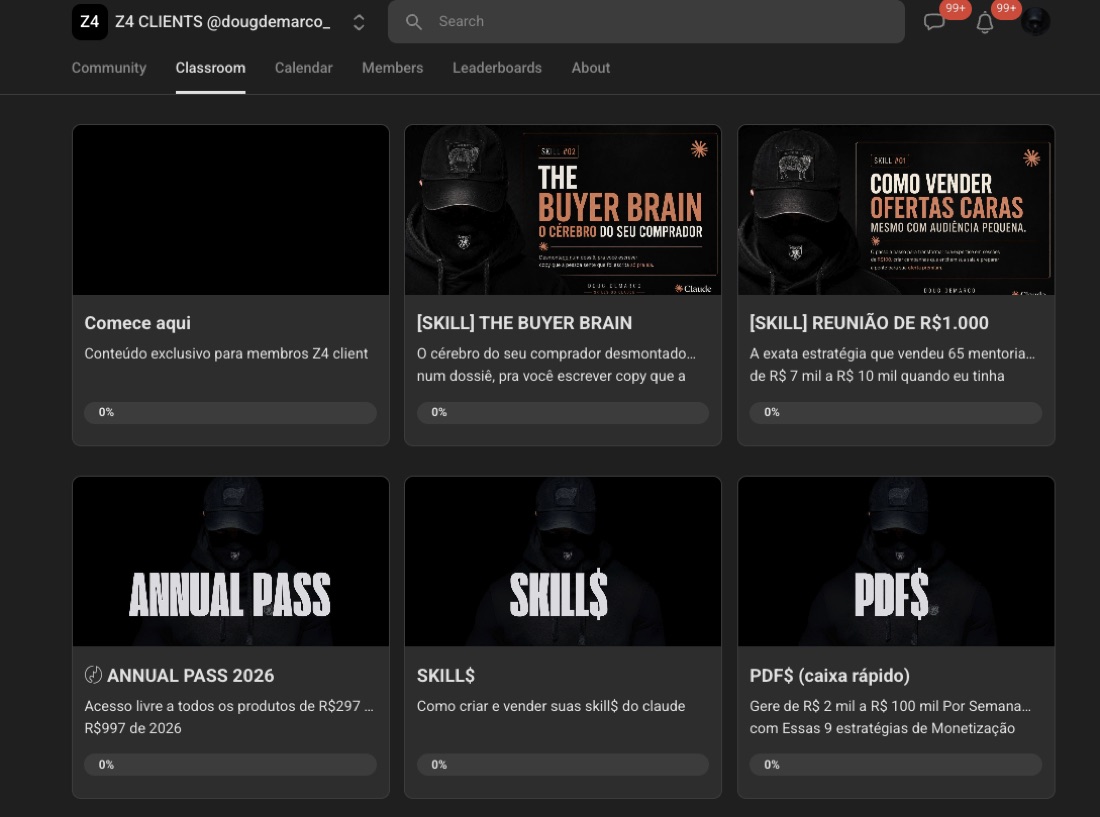Focus the Search input field

click(x=646, y=22)
